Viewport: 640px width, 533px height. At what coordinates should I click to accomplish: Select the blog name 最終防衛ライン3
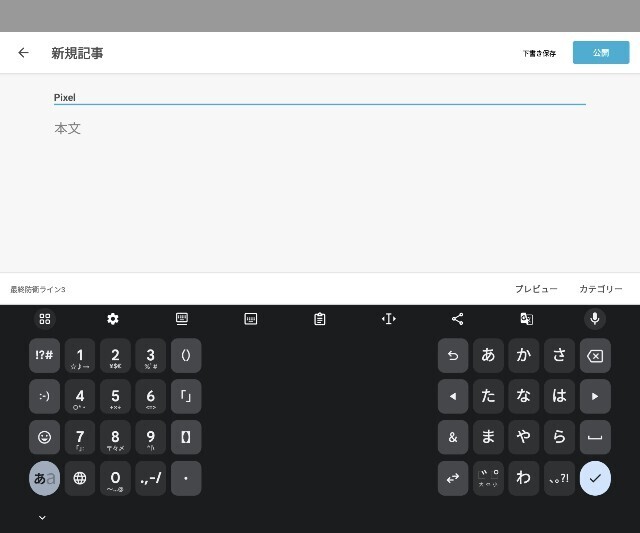click(x=38, y=289)
